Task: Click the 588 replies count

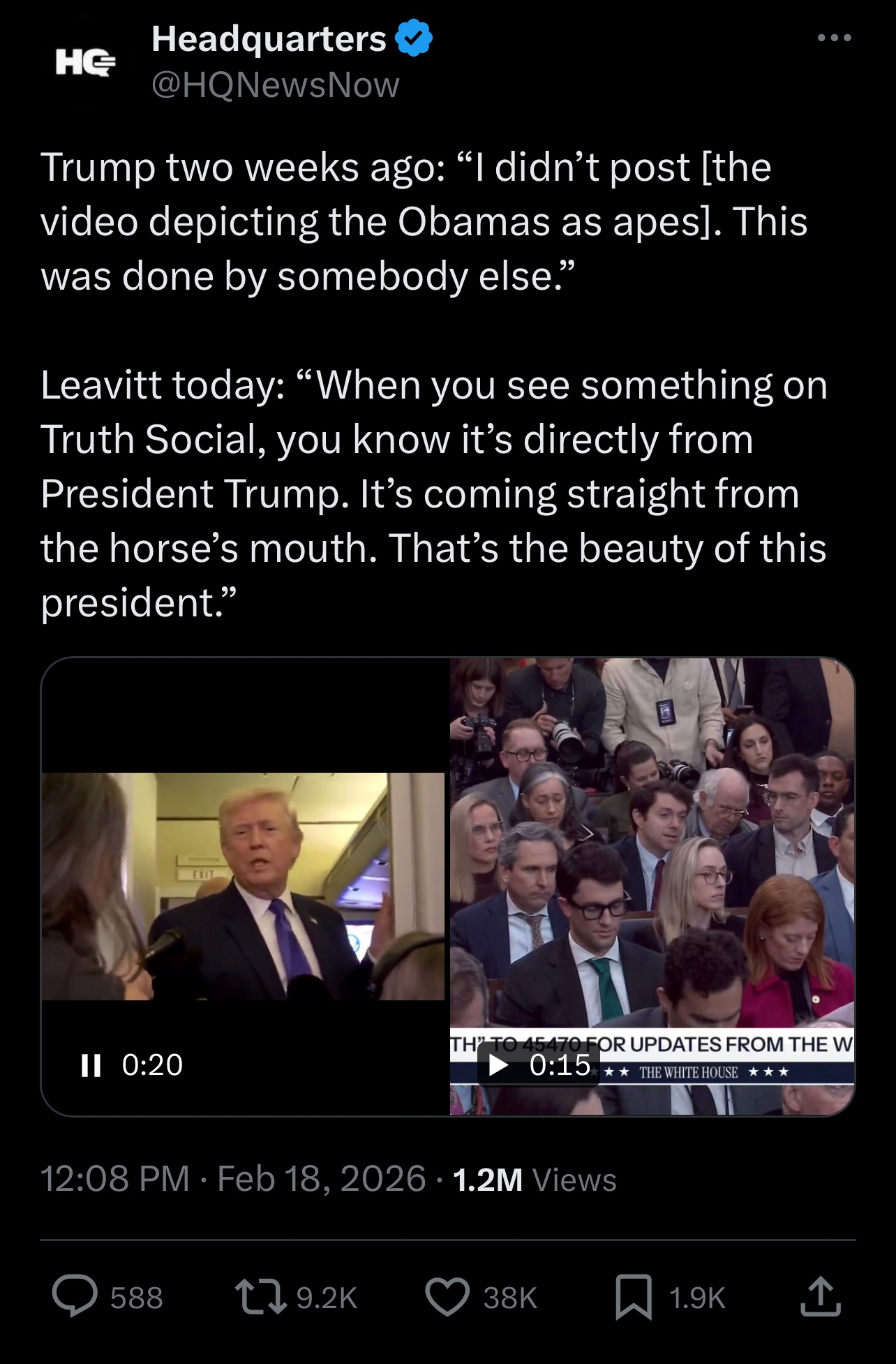Action: tap(137, 1298)
